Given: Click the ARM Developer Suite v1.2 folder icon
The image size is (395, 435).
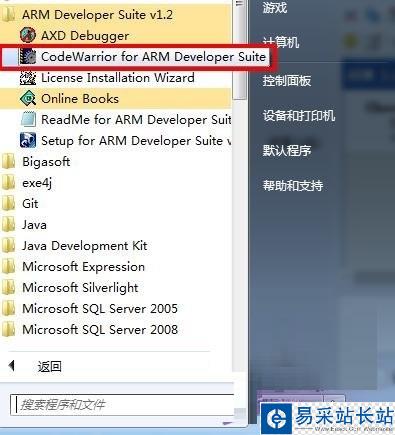Looking at the screenshot, I should coord(8,14).
